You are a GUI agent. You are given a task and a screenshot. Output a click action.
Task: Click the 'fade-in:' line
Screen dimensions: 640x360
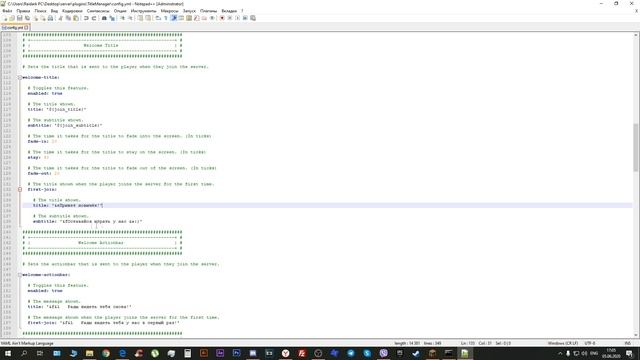tap(42, 141)
